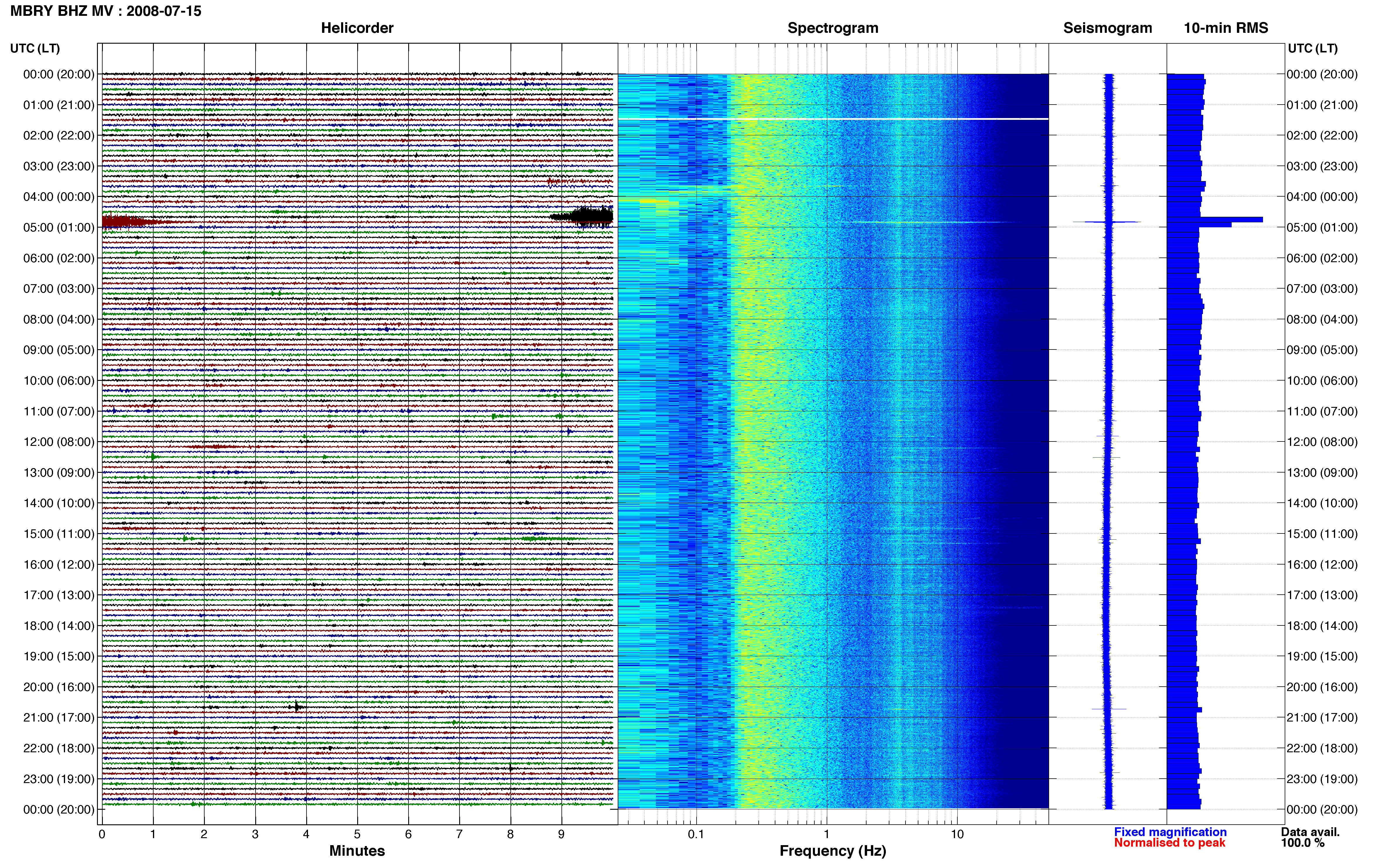Image resolution: width=1389 pixels, height=868 pixels.
Task: Select the 'Spectrogram' panel heading
Action: 833,28
